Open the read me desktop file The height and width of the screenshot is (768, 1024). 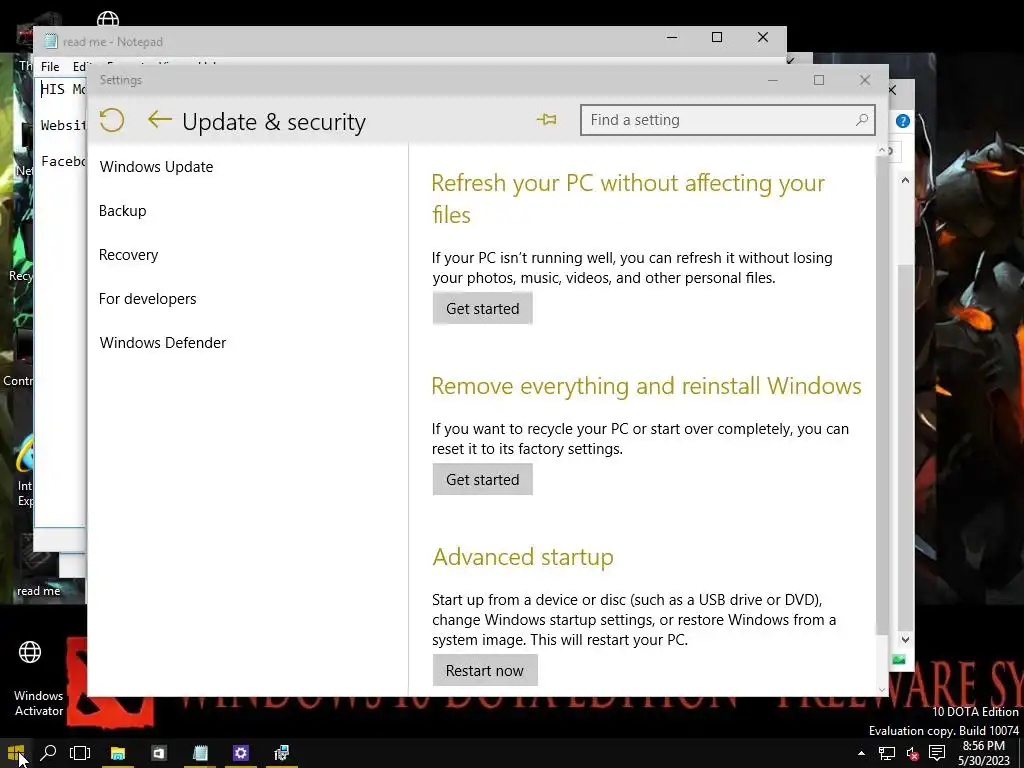[38, 590]
